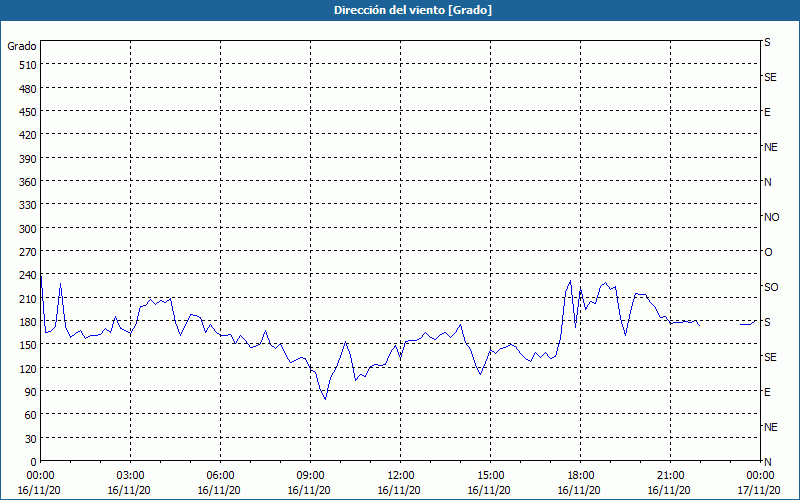Image resolution: width=800 pixels, height=500 pixels.
Task: Click the 300 y-axis tick label
Action: pyautogui.click(x=28, y=229)
